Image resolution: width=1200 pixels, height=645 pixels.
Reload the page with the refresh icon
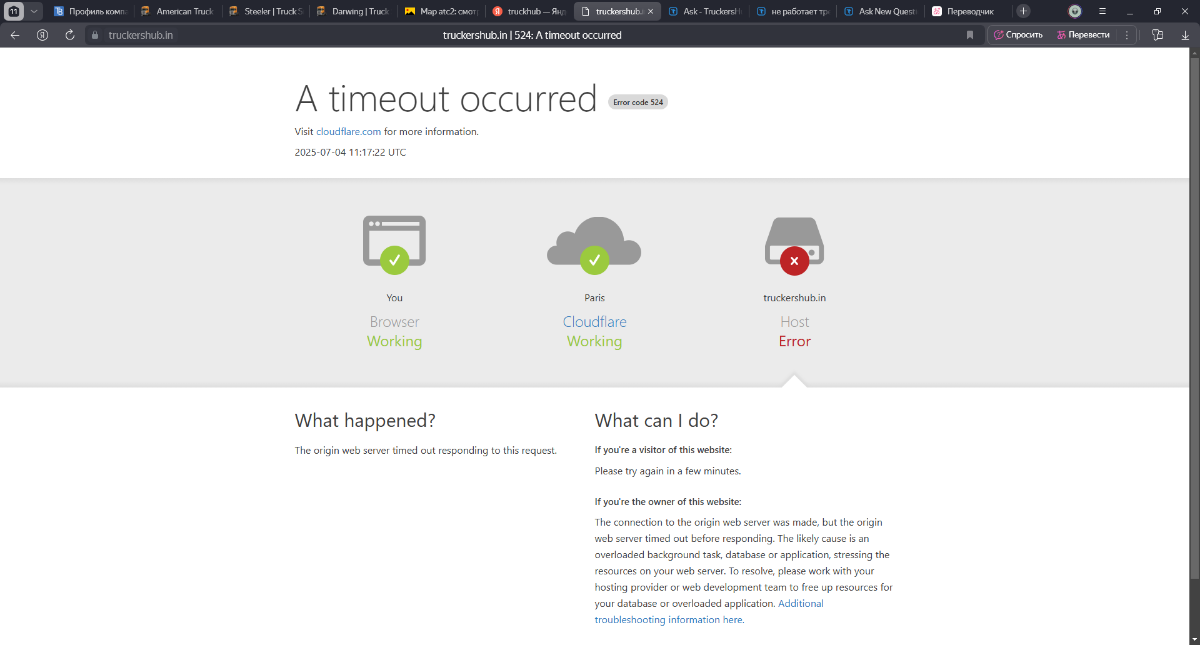(70, 35)
